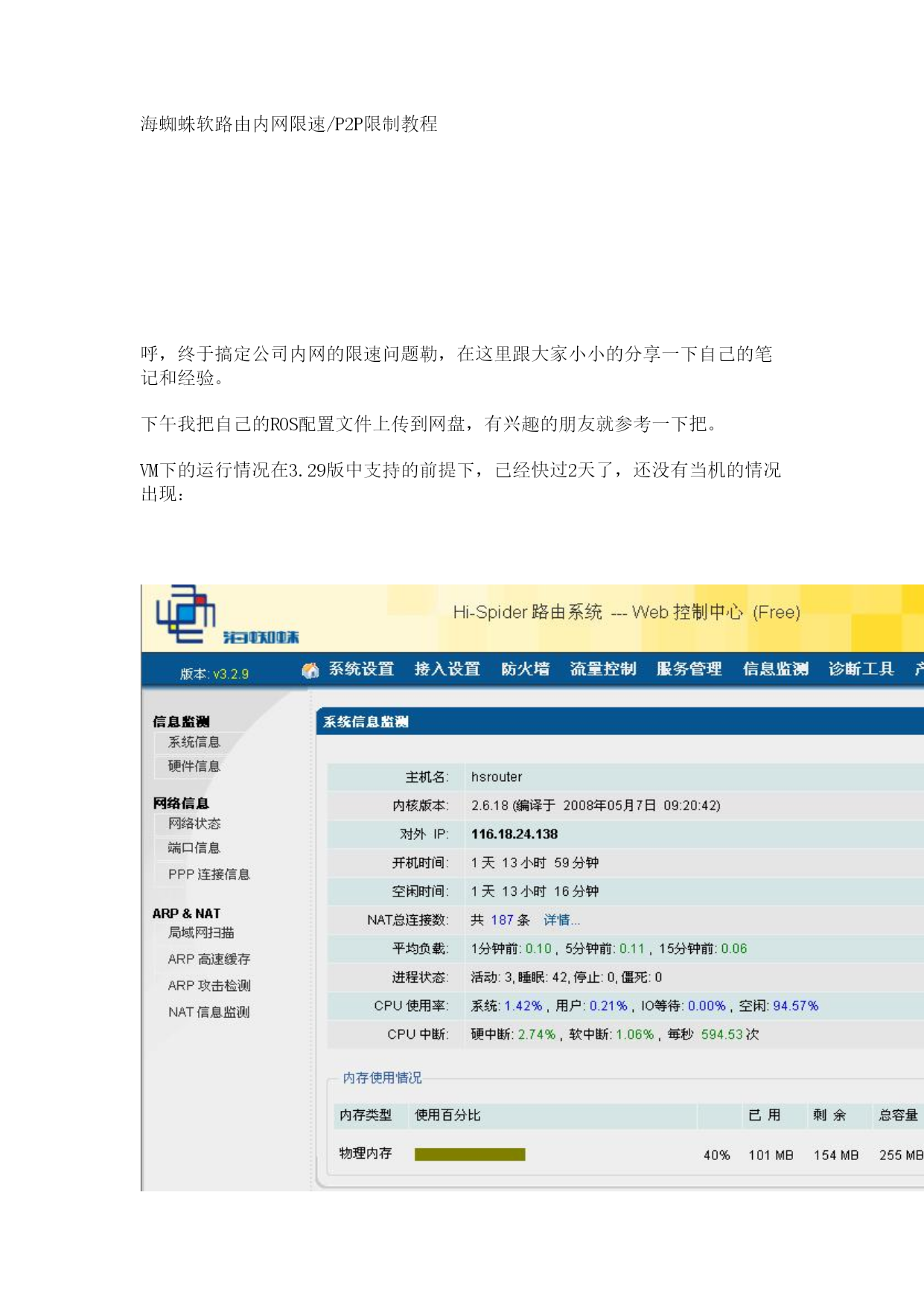Screen dimensions: 924x1306
Task: Select 硬件信息 in the sidebar
Action: pyautogui.click(x=194, y=767)
